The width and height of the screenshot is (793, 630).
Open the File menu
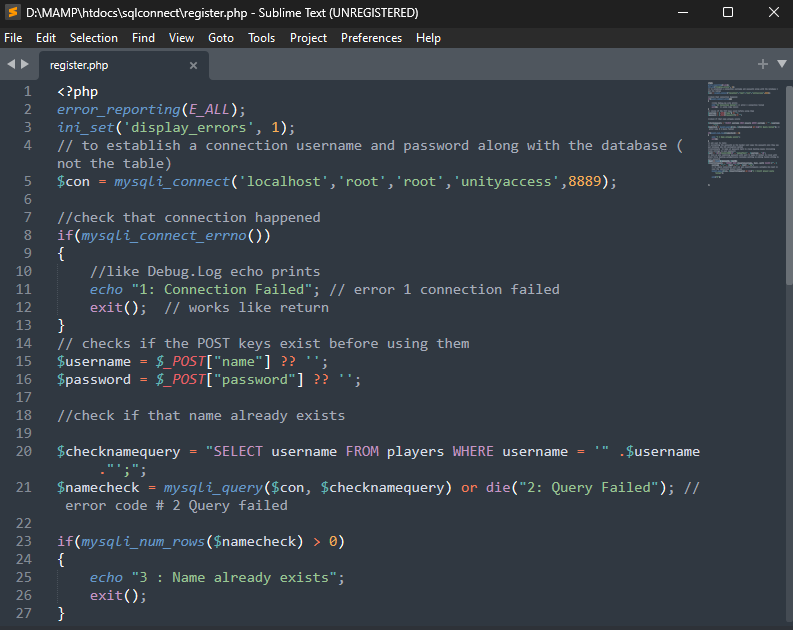click(x=13, y=38)
